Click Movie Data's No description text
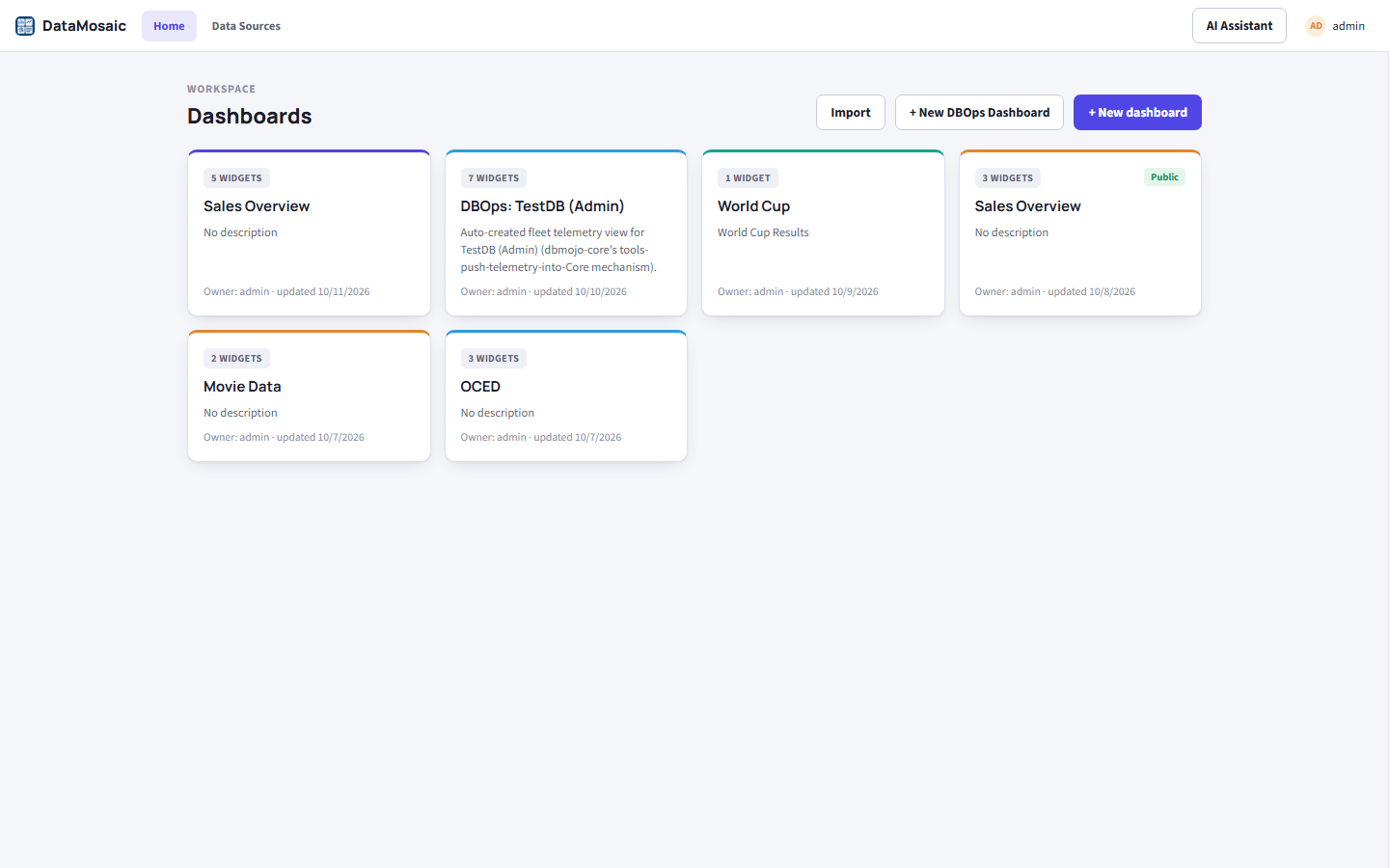This screenshot has height=868, width=1389. (x=240, y=413)
